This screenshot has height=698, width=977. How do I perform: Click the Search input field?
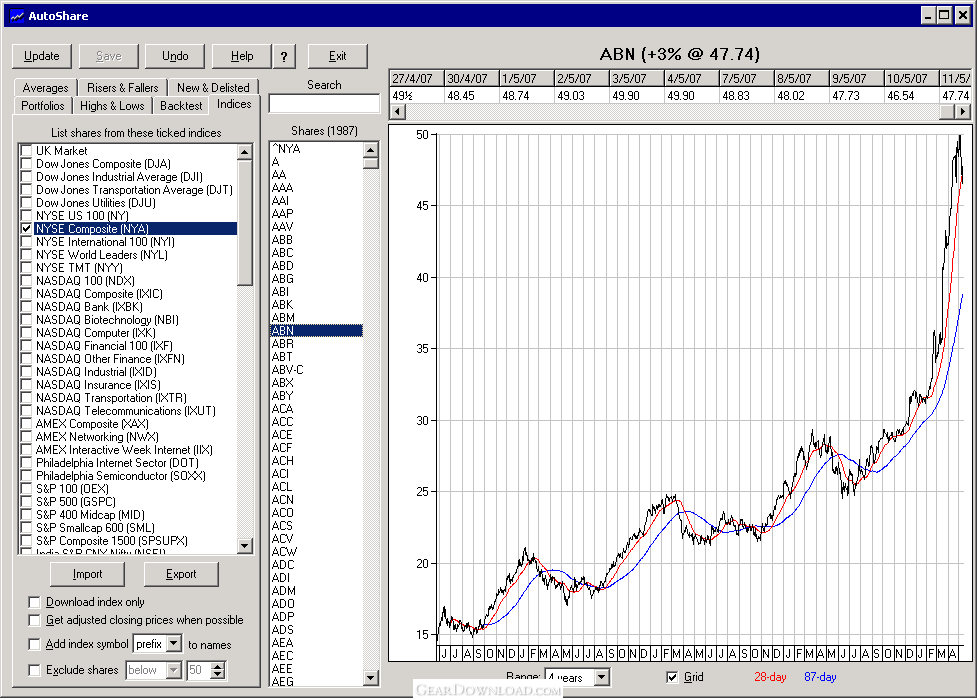[324, 103]
